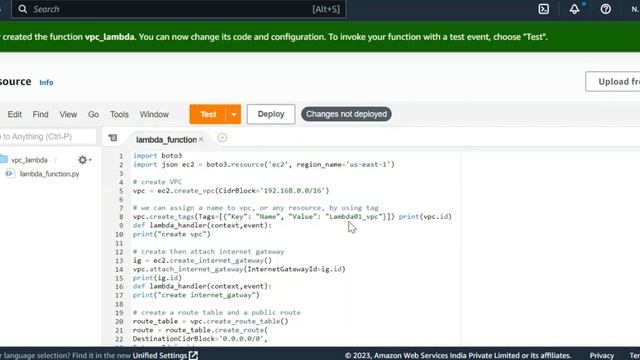Image resolution: width=640 pixels, height=360 pixels.
Task: Open the View menu
Action: tap(68, 114)
